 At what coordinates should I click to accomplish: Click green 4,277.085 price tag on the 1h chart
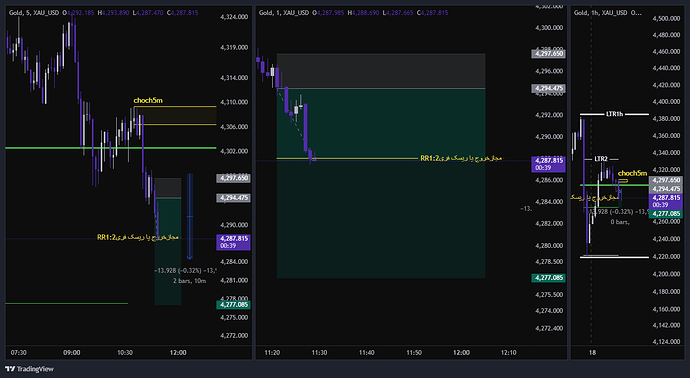tap(666, 214)
